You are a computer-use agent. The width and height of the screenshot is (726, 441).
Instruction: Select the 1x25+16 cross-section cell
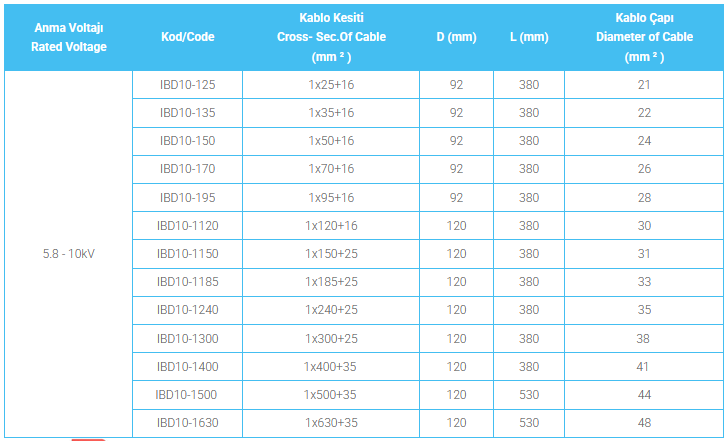(331, 85)
